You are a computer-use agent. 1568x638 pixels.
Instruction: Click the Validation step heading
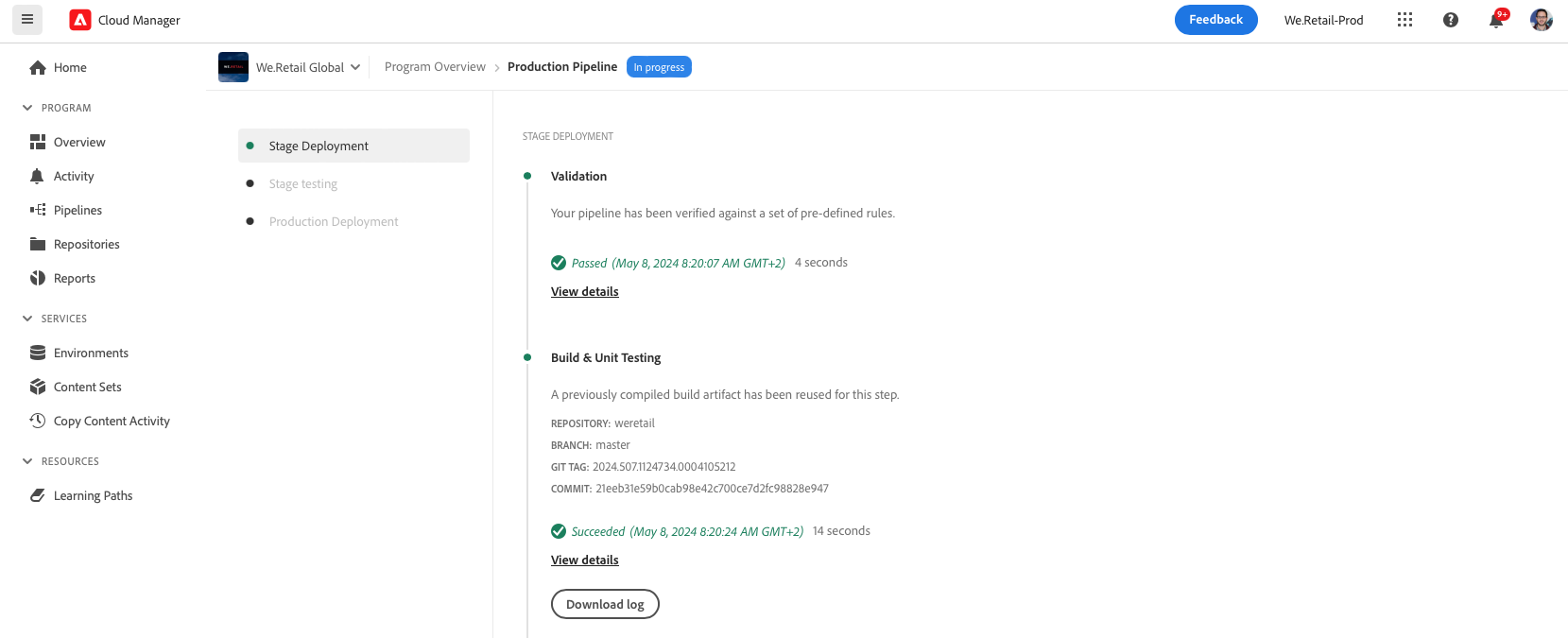click(578, 176)
